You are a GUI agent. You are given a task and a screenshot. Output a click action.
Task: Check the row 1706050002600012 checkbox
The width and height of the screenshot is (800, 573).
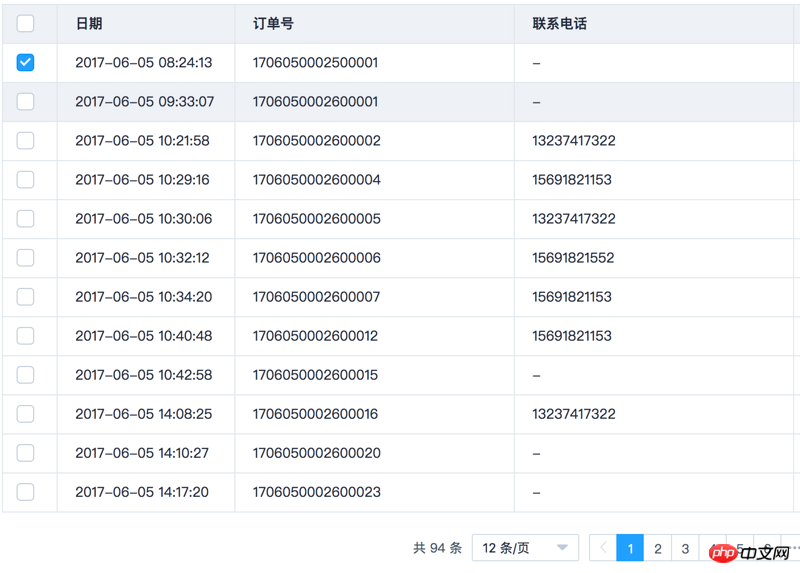(x=26, y=336)
